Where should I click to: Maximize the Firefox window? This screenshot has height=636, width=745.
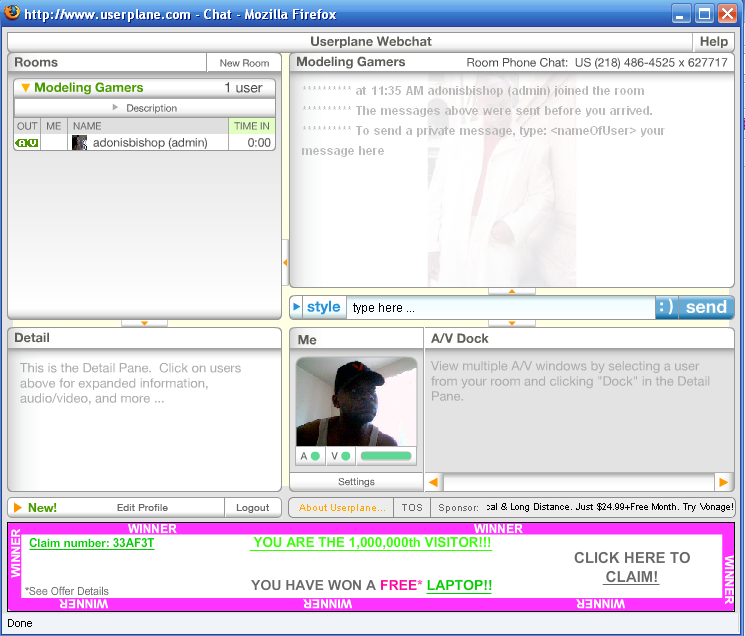tap(704, 14)
